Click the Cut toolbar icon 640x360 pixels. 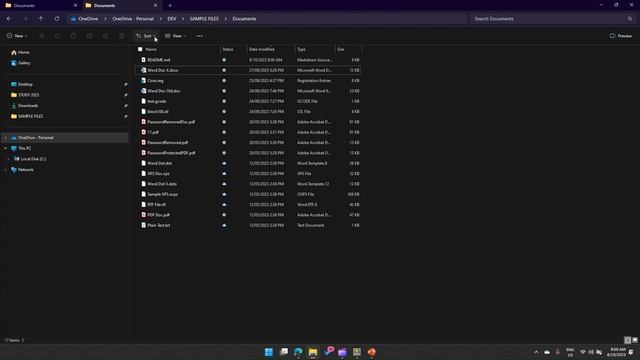click(x=41, y=36)
